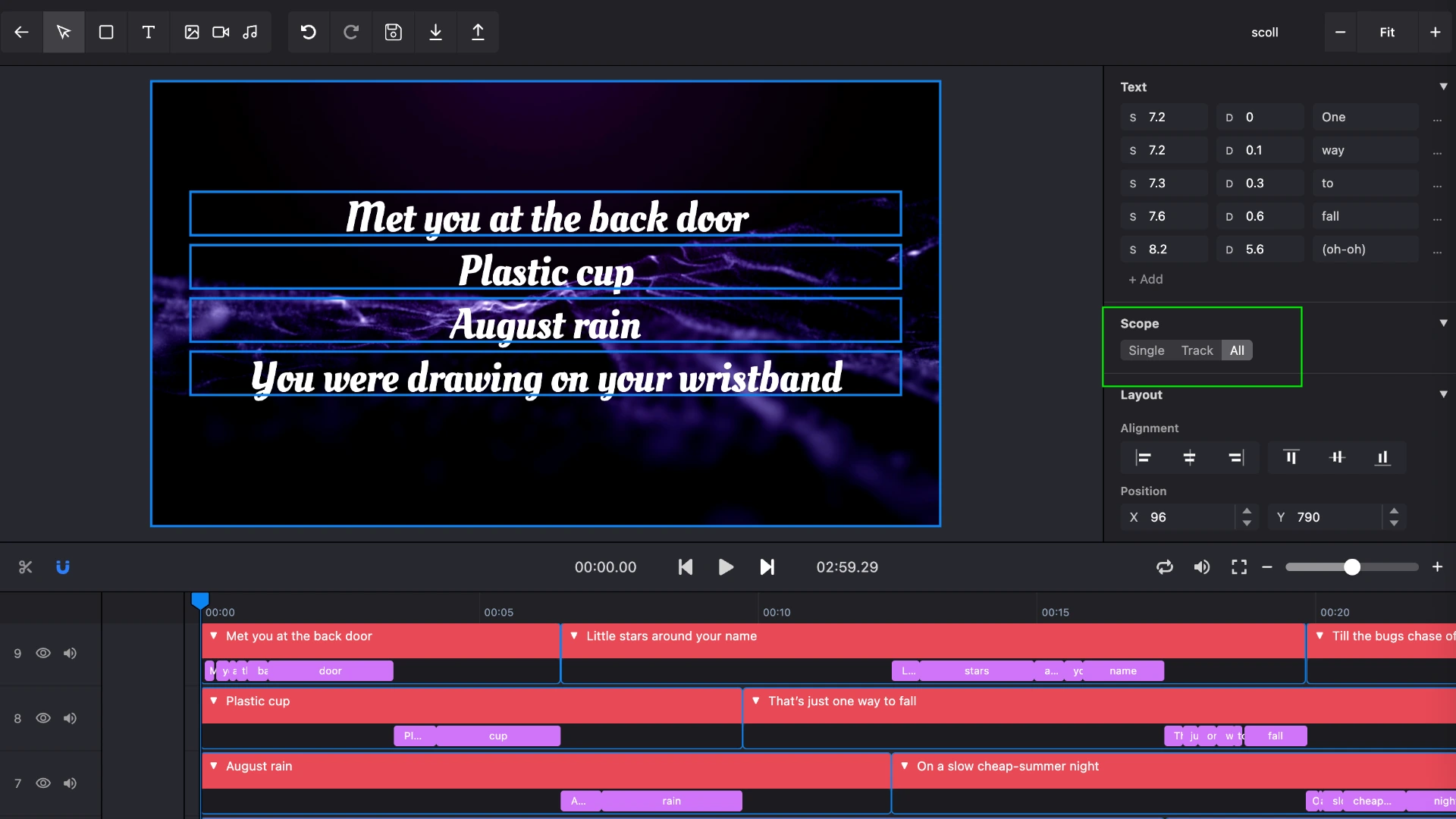Align bottom edges
Screen dimensions: 1456x819
pyautogui.click(x=1382, y=457)
